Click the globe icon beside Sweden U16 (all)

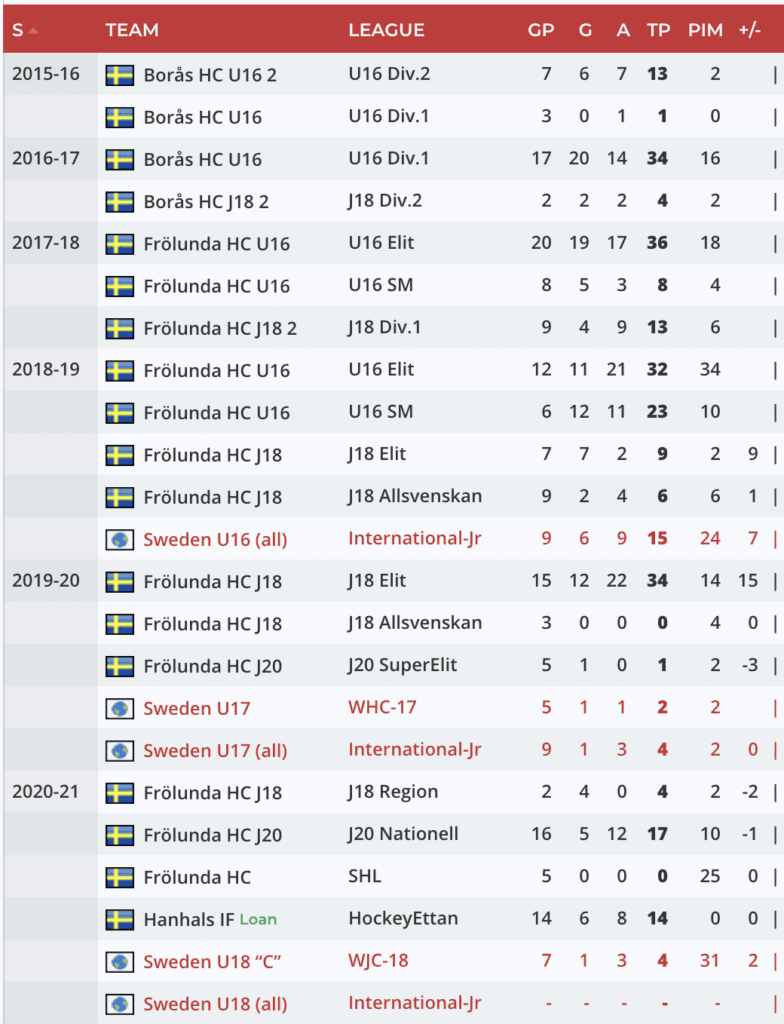(120, 539)
